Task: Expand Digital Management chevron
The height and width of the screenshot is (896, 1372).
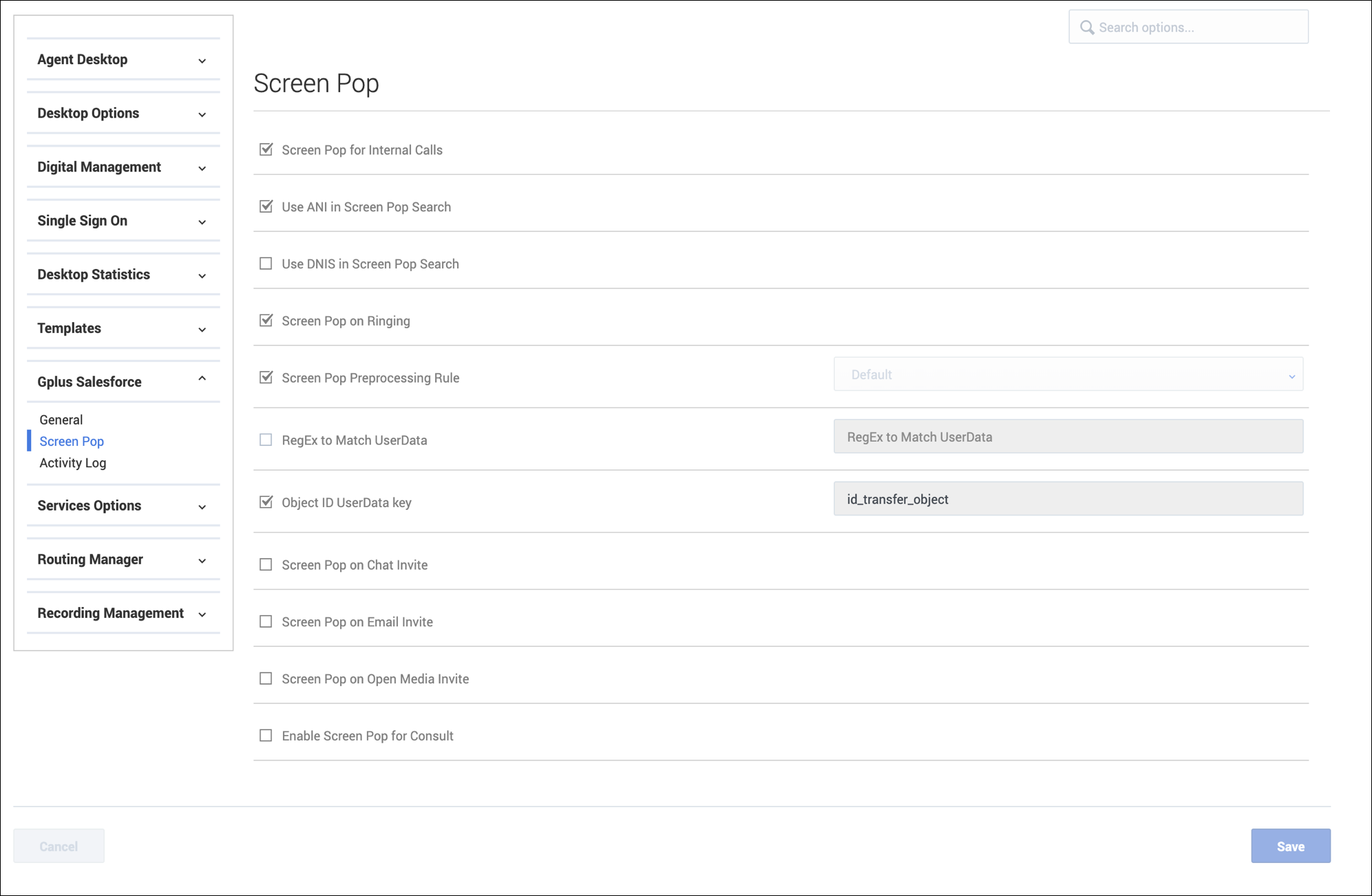Action: click(x=202, y=168)
